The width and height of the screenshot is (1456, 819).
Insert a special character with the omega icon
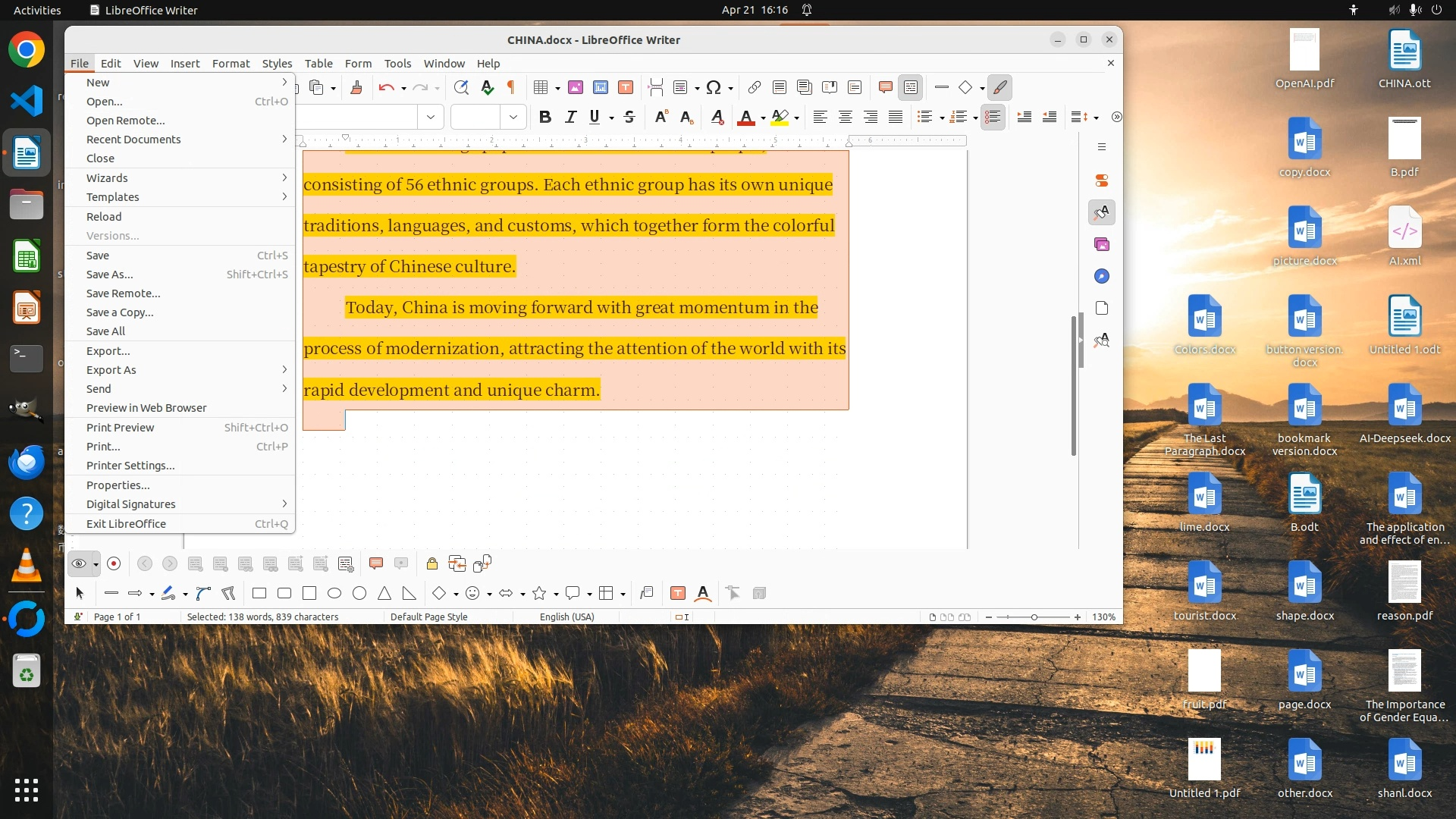713,88
